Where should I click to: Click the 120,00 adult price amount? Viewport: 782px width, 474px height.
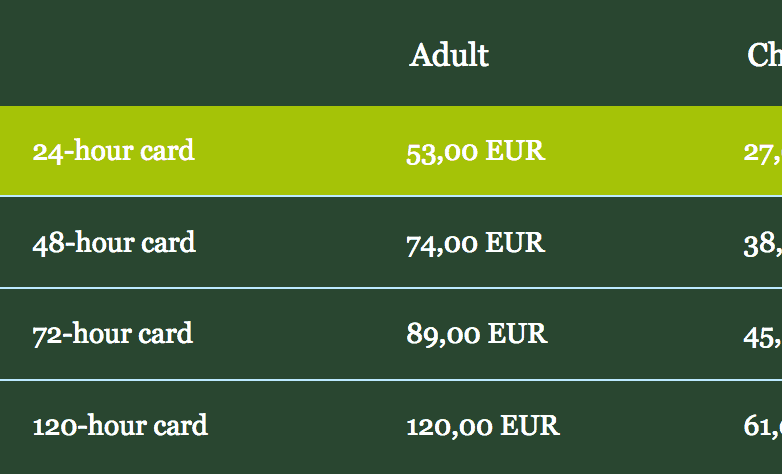coord(449,426)
